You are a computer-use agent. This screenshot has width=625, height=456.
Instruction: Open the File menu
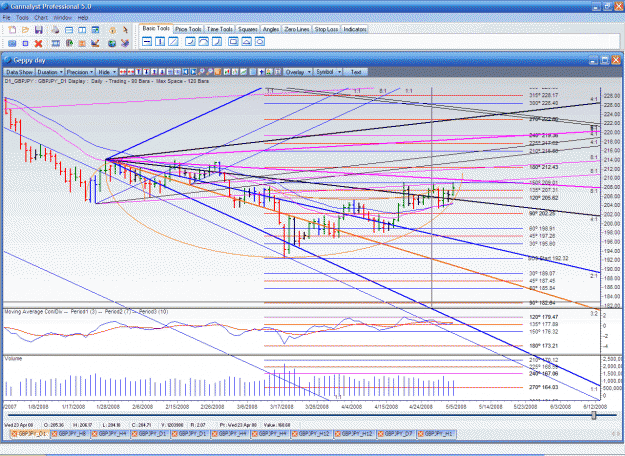coord(6,18)
